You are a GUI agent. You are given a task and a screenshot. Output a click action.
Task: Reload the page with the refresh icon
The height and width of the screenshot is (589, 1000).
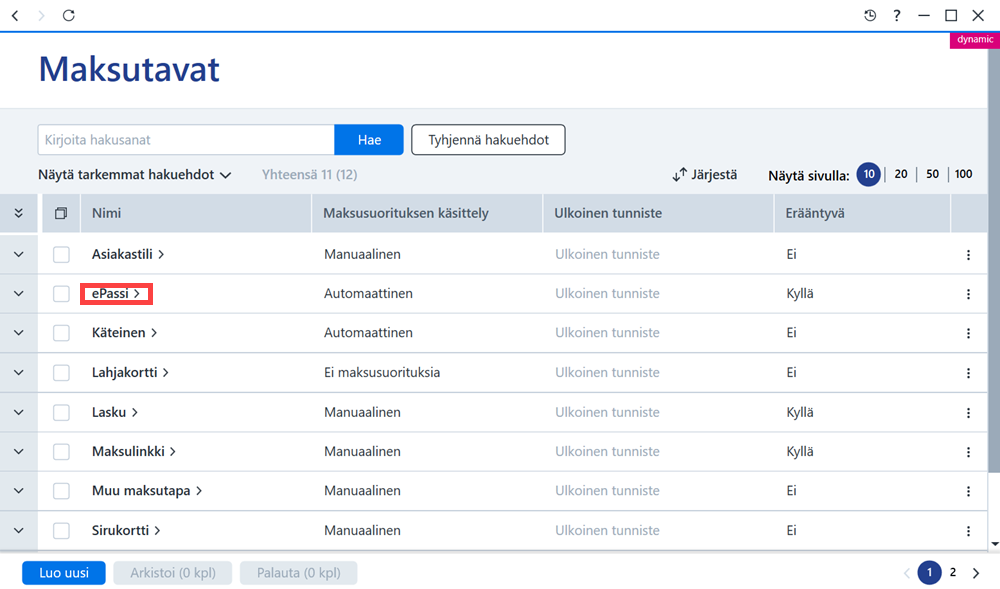click(69, 15)
